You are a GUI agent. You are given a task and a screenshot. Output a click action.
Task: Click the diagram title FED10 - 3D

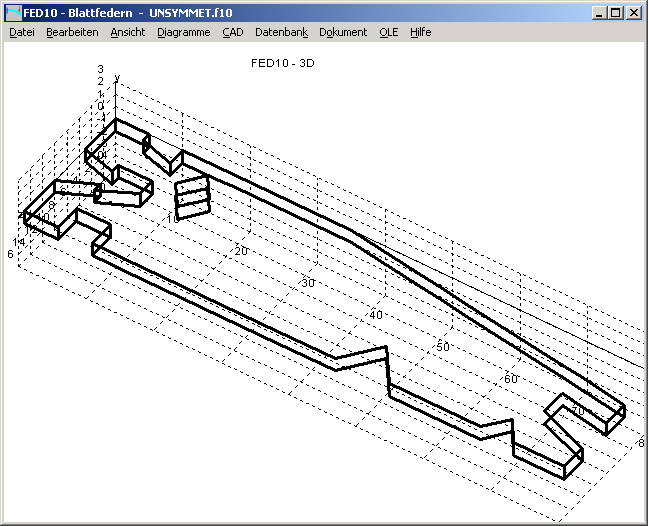283,62
